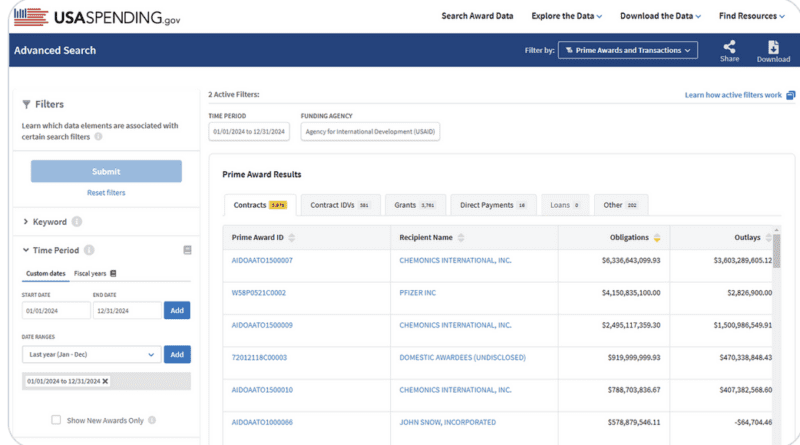Open the Other tab

(x=621, y=205)
